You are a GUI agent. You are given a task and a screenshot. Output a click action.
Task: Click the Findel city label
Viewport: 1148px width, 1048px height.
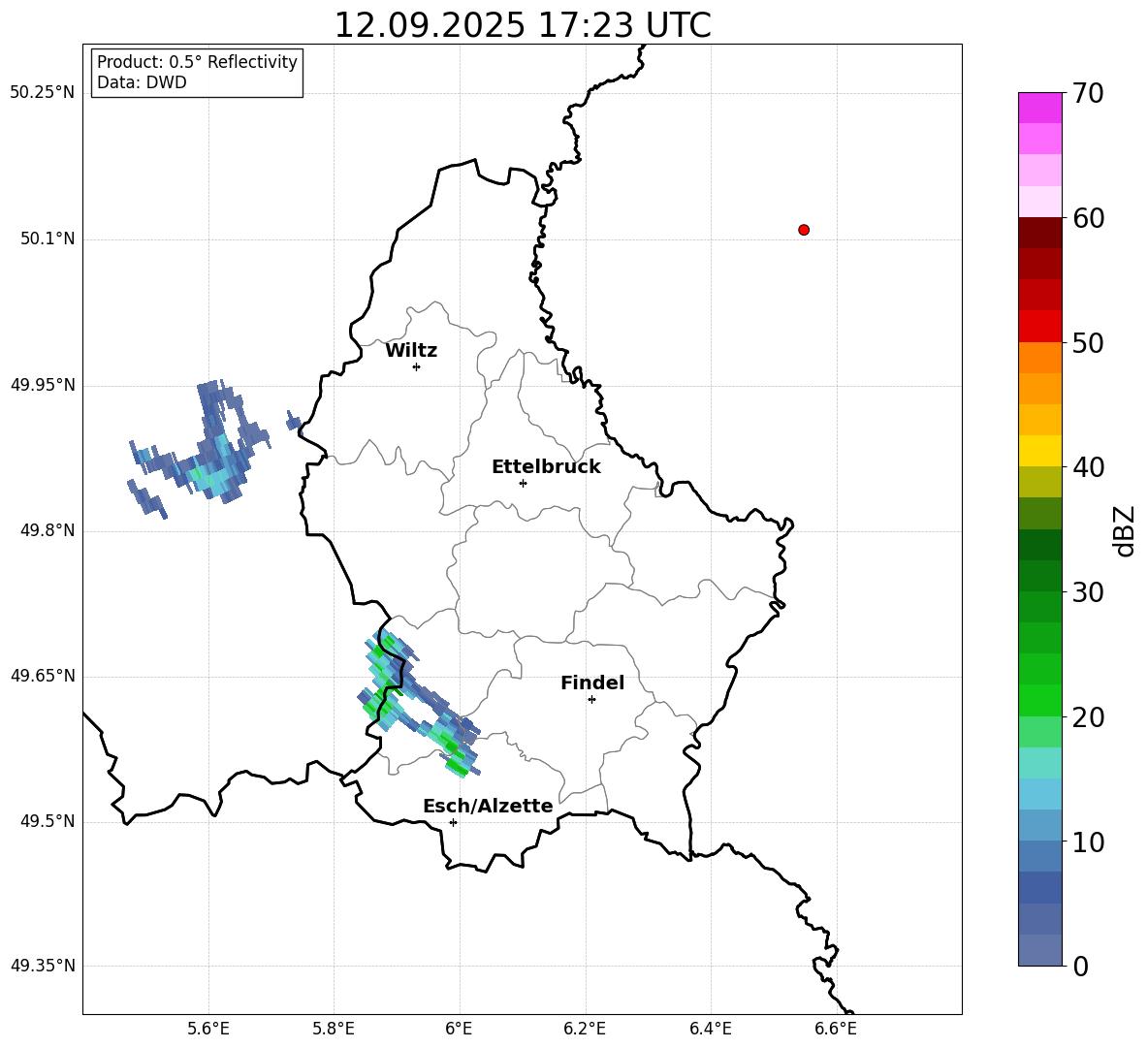pos(592,683)
